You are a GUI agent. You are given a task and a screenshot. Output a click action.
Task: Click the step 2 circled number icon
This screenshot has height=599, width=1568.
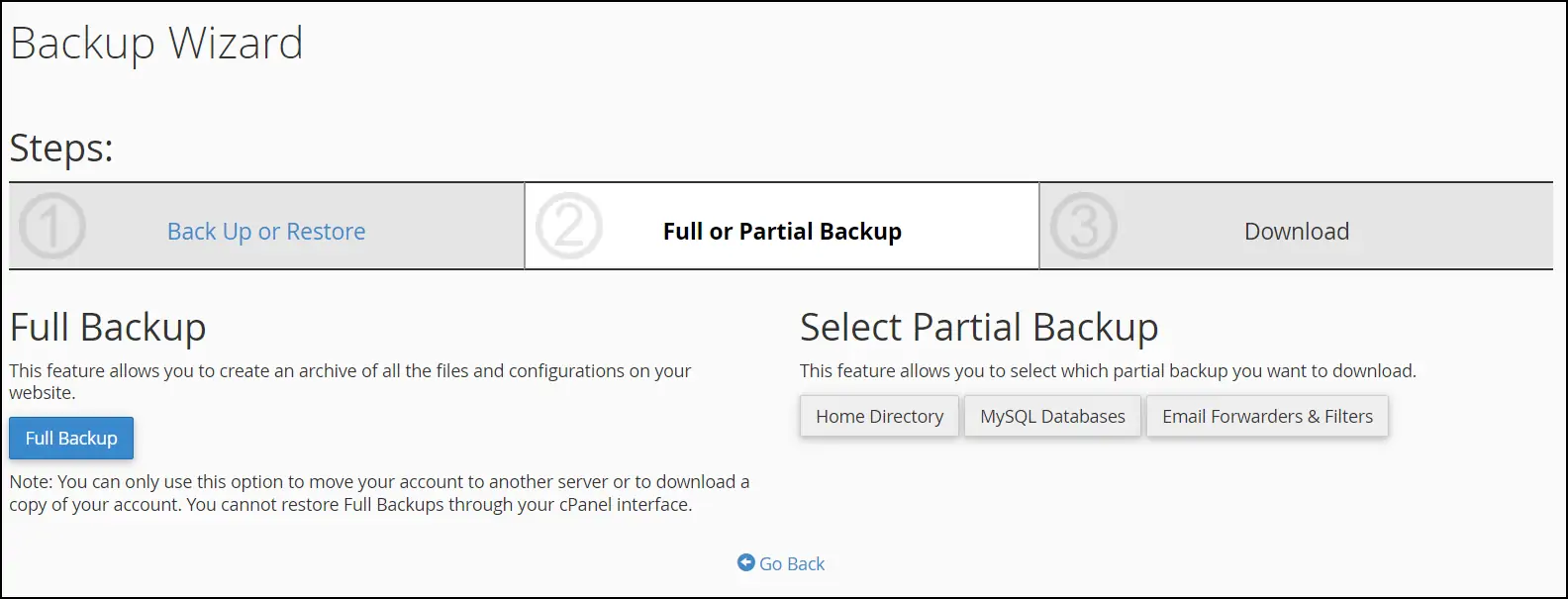coord(568,227)
